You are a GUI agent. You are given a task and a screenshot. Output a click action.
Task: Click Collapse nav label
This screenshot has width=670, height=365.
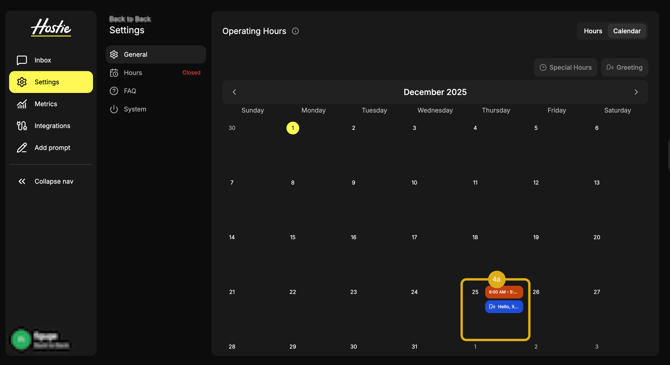click(x=54, y=182)
